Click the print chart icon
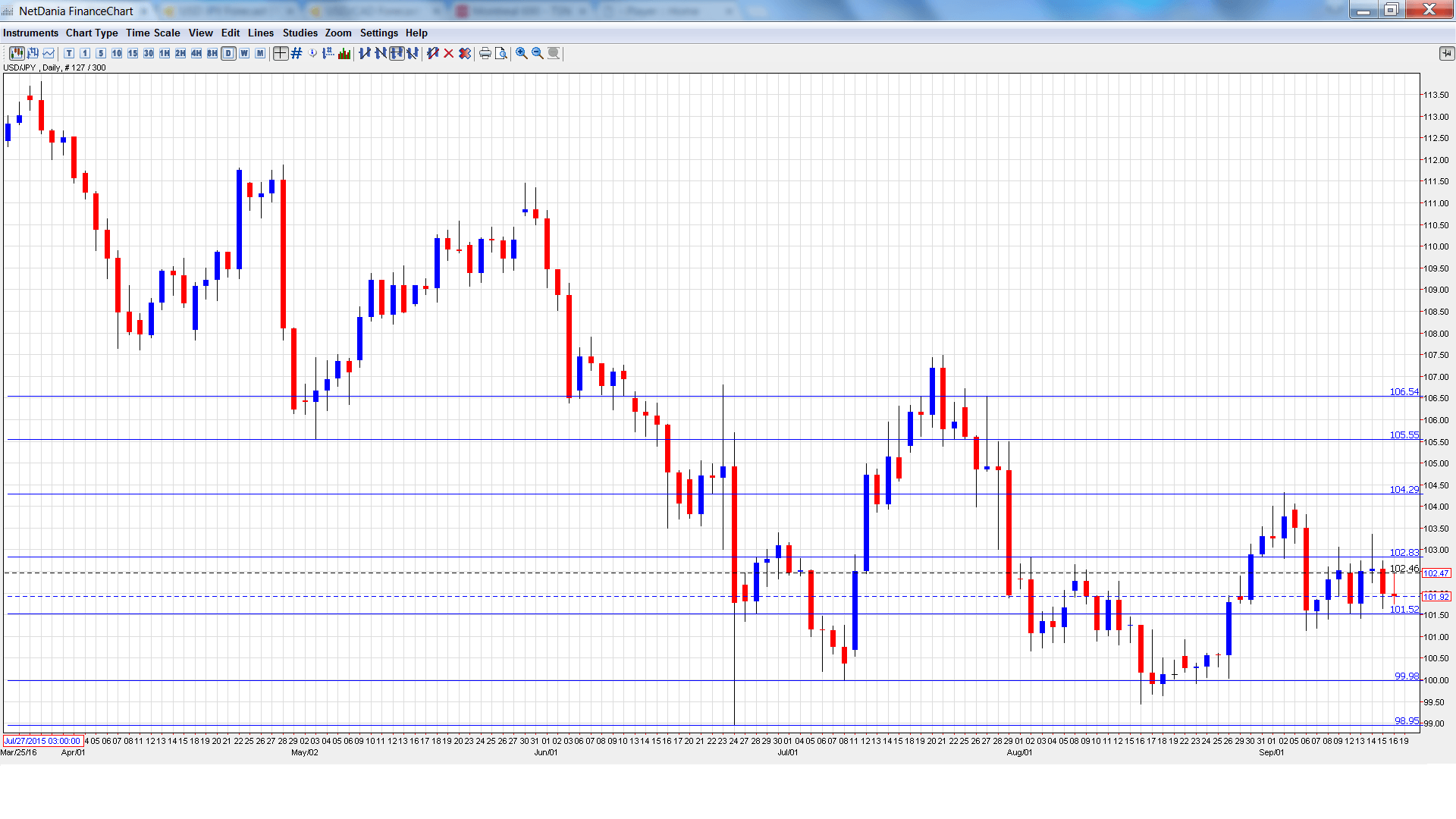Image resolution: width=1456 pixels, height=819 pixels. point(485,53)
